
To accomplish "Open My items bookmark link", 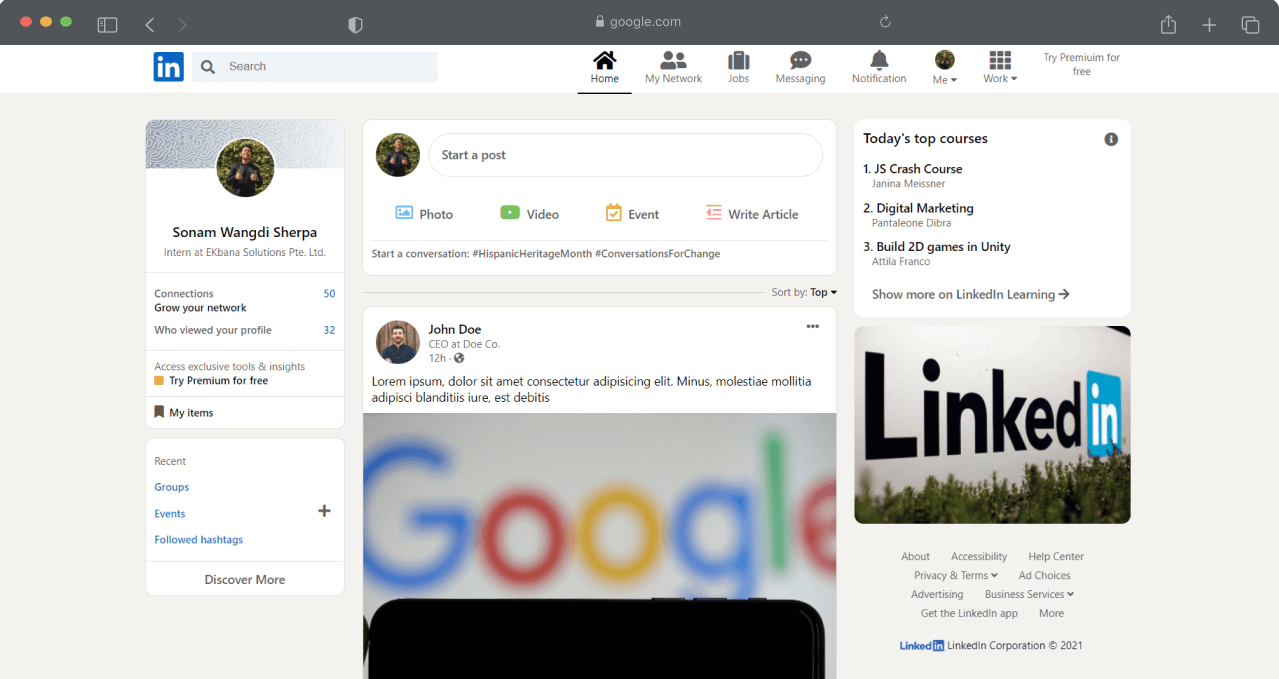I will click(x=184, y=412).
